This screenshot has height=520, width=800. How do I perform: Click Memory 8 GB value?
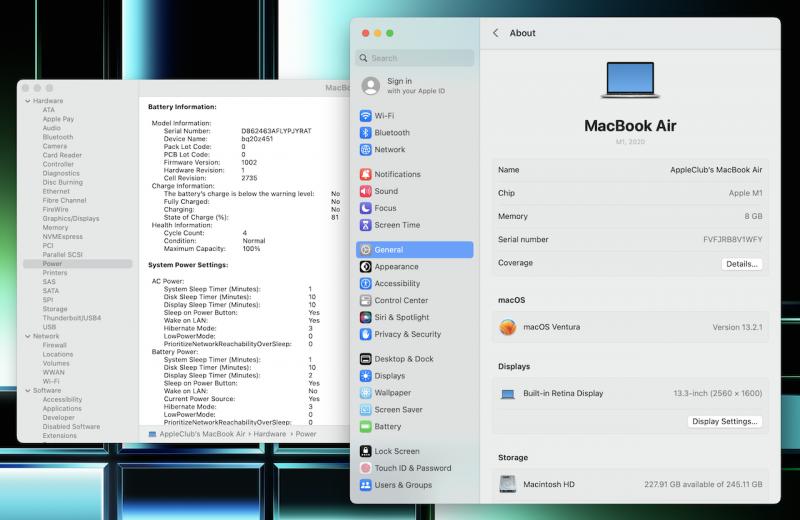tap(753, 216)
